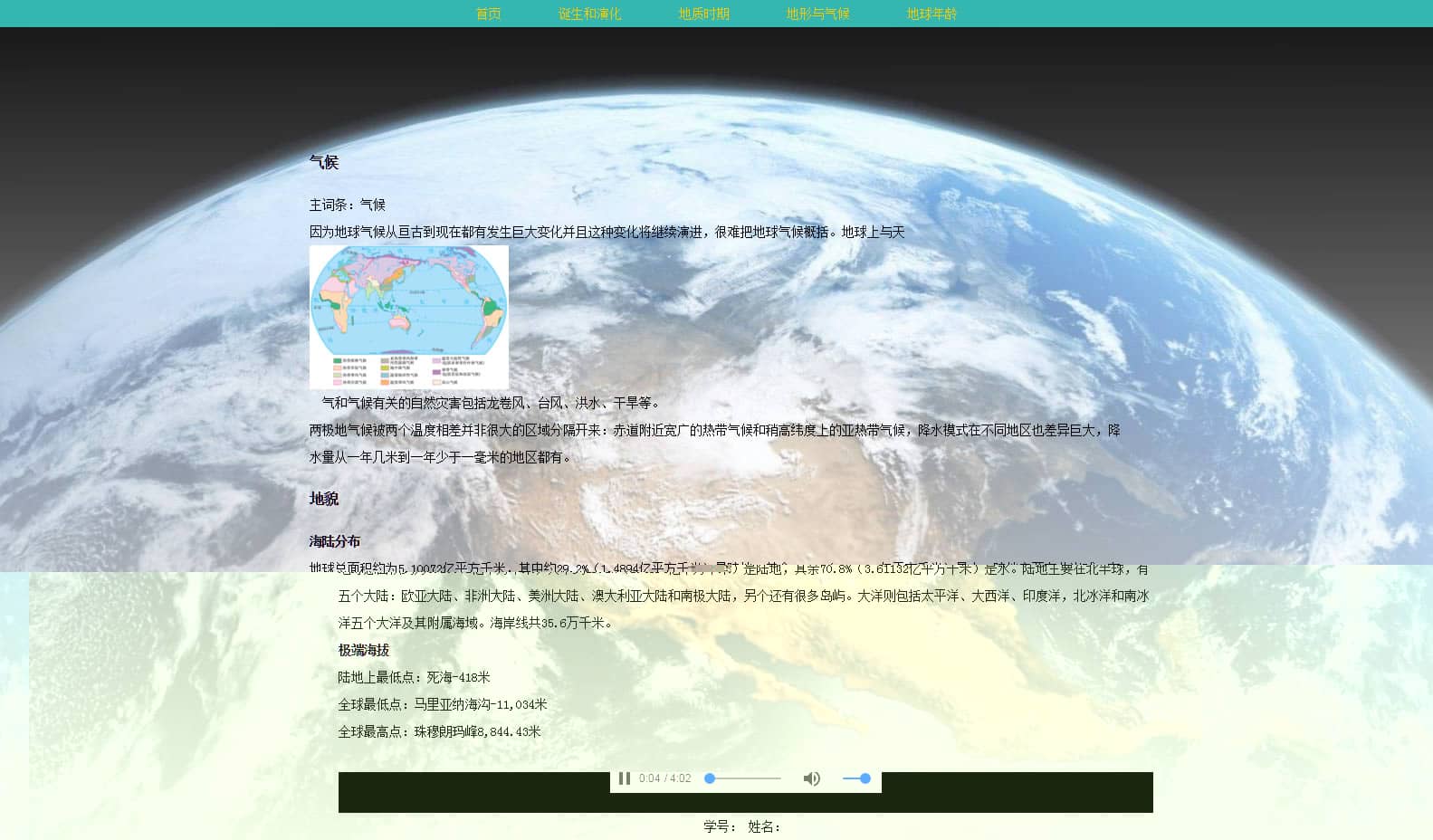Click the 极端海拔 subheading

364,650
